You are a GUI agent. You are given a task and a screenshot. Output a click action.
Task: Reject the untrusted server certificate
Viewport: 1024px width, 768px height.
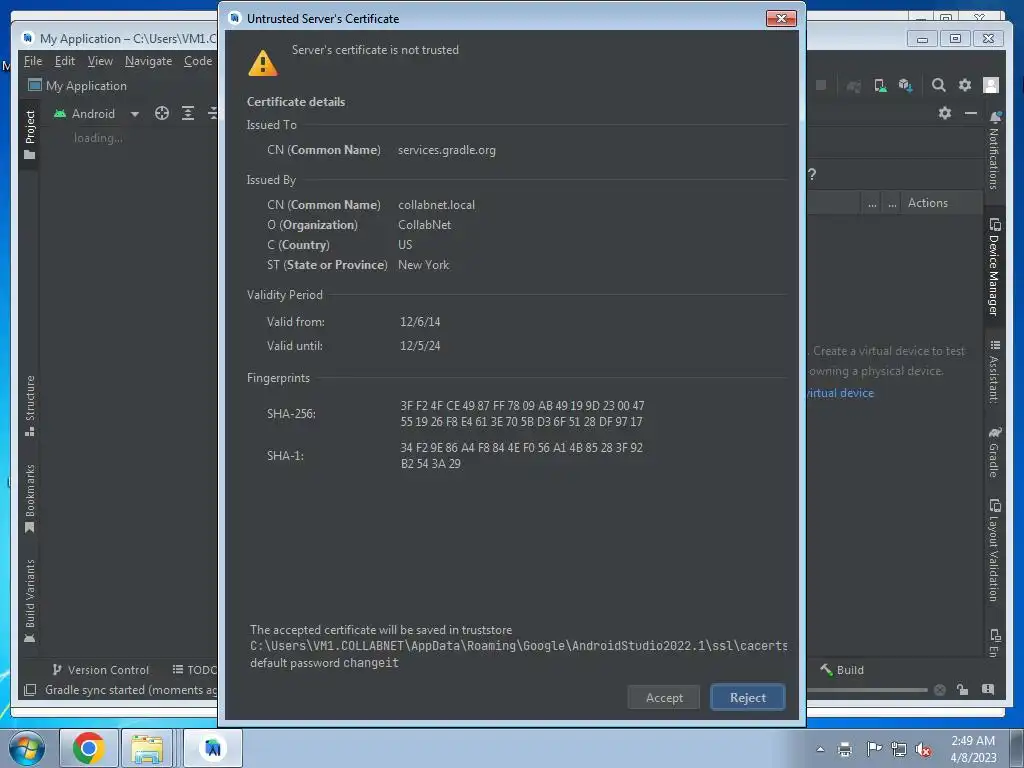pyautogui.click(x=747, y=697)
